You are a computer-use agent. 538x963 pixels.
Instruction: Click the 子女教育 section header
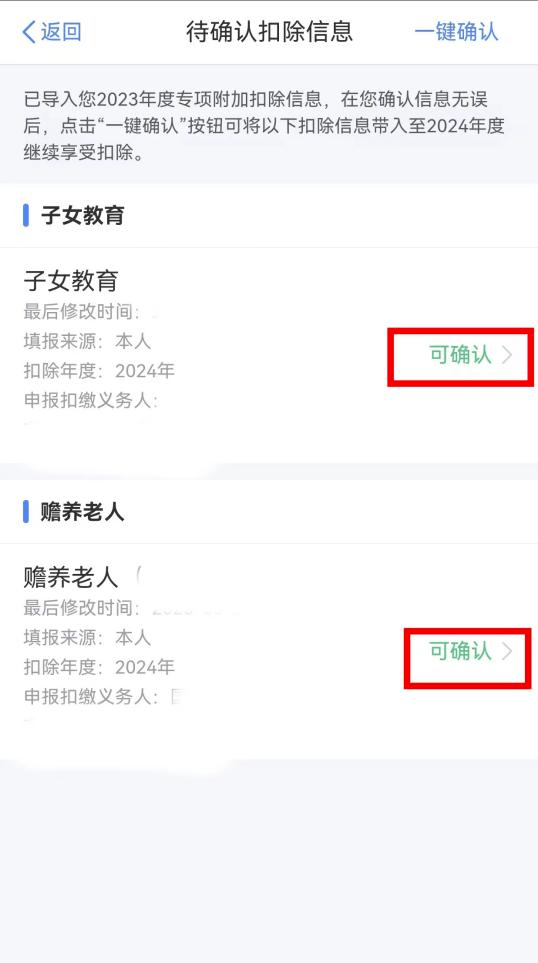pos(83,216)
